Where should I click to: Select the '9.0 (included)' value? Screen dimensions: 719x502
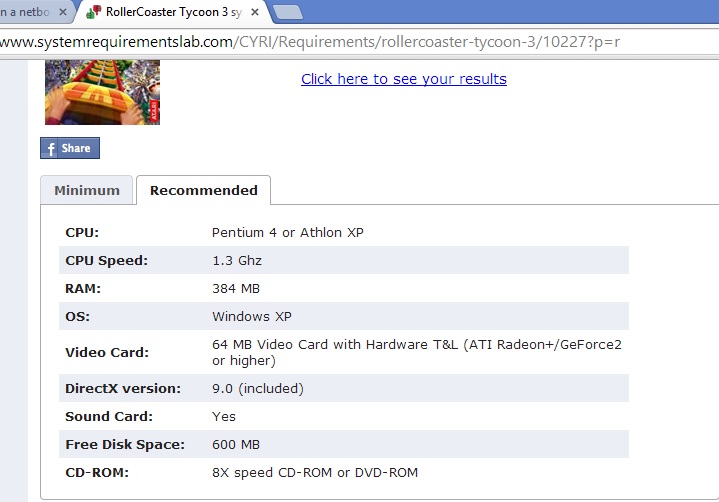pyautogui.click(x=258, y=388)
